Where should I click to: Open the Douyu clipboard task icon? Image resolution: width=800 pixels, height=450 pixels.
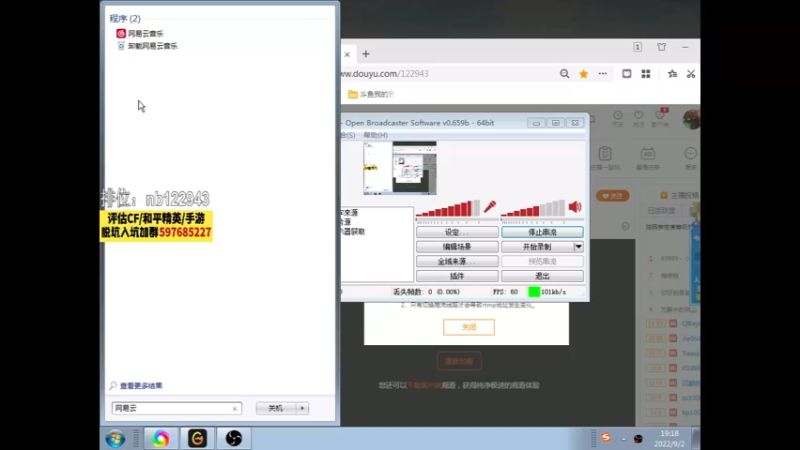click(605, 158)
